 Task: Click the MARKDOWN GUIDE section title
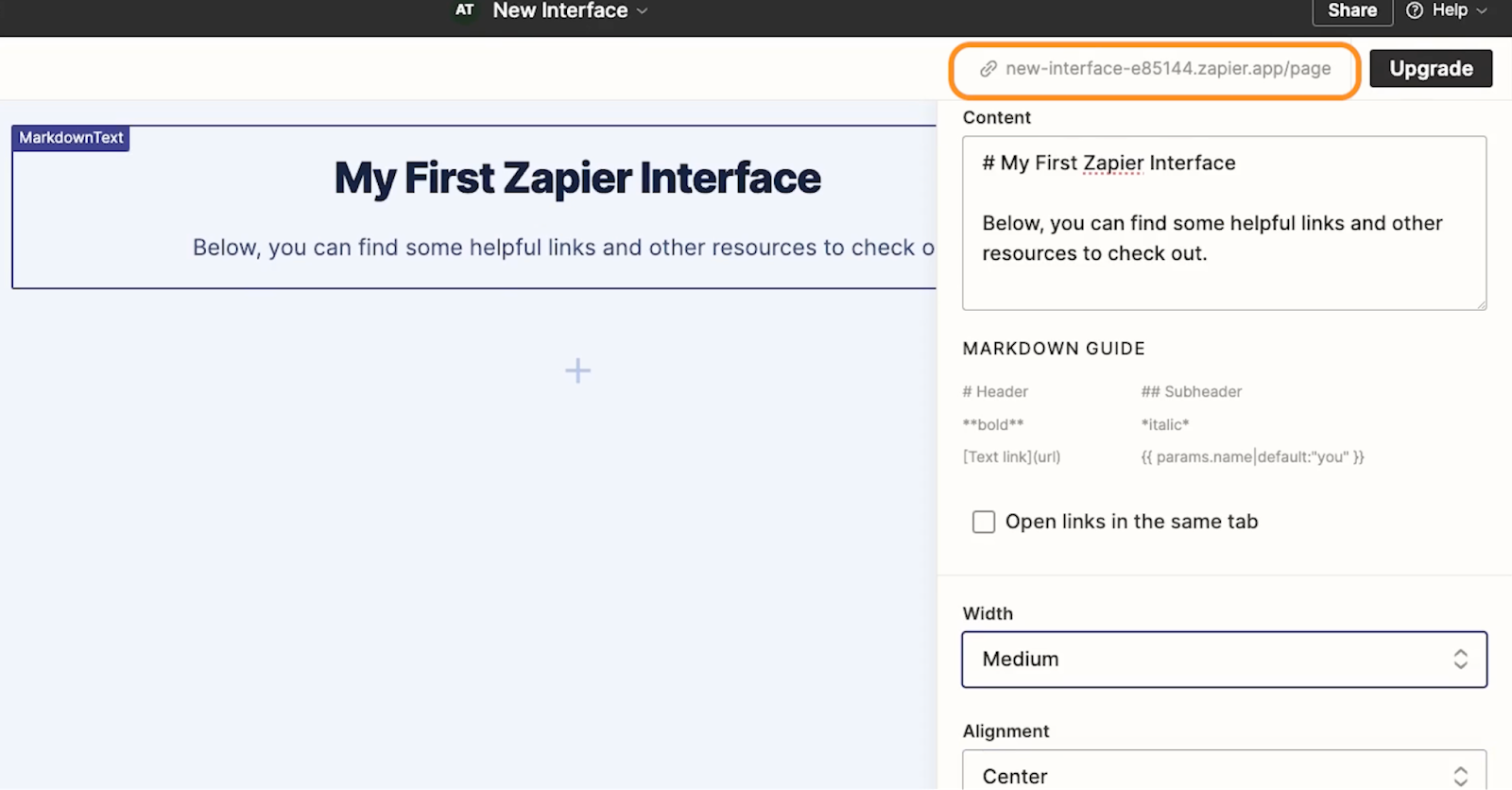pos(1054,349)
